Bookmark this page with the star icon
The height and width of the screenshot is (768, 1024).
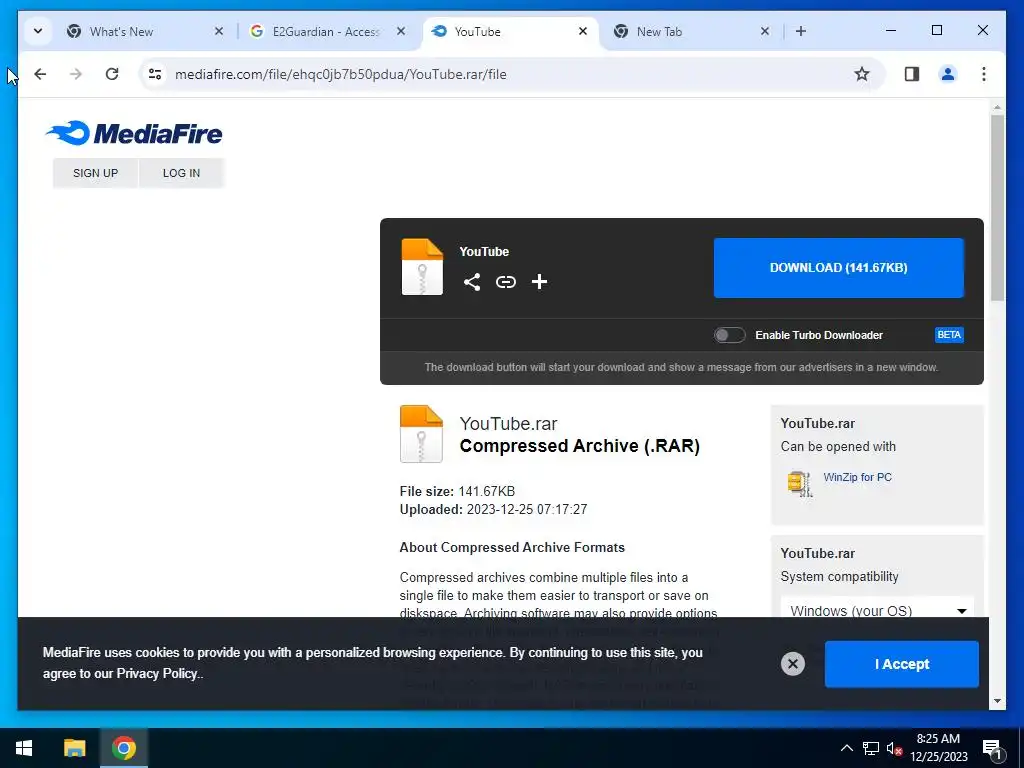(862, 74)
